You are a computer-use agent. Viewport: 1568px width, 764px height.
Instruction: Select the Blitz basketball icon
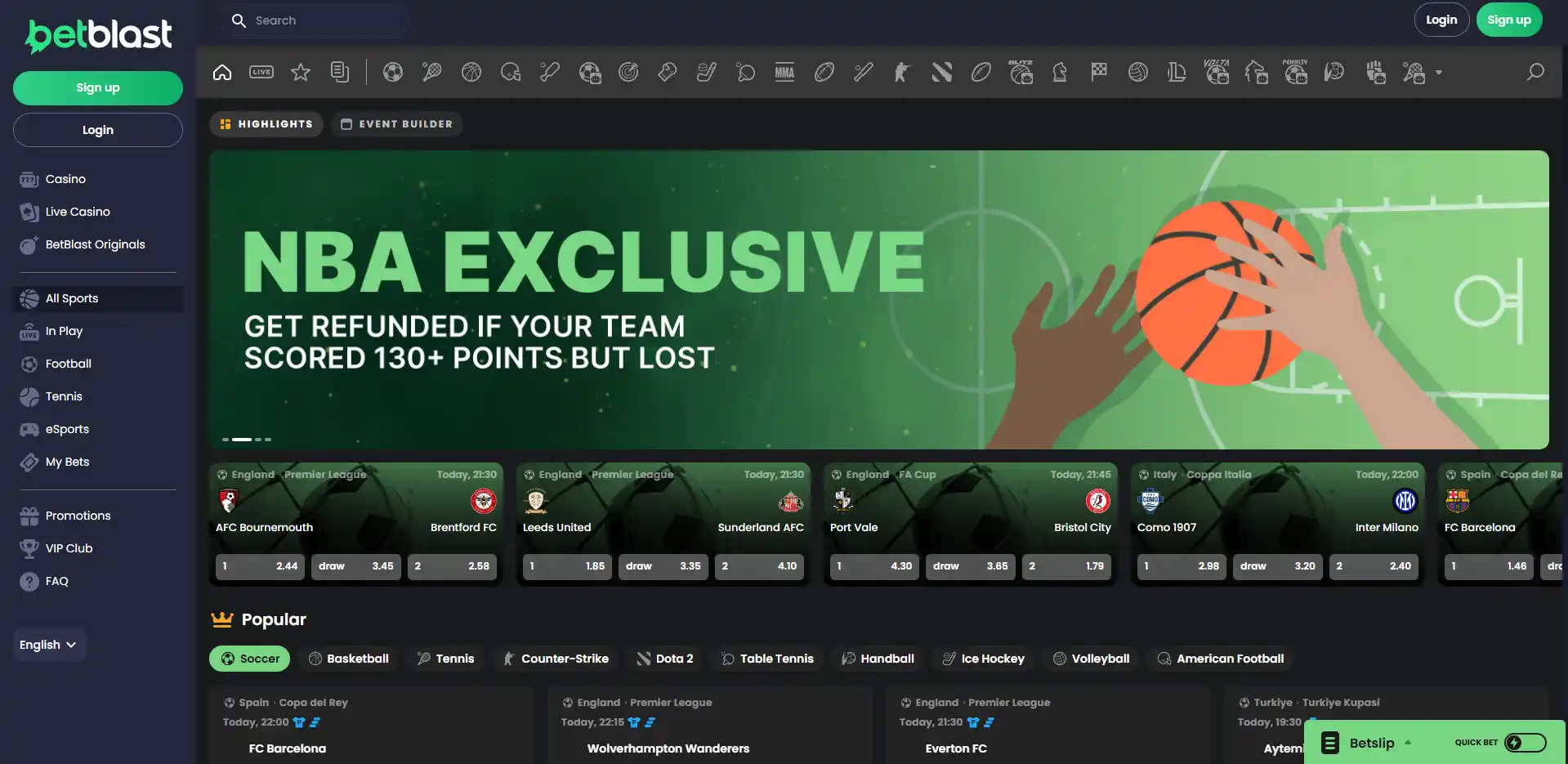click(x=1021, y=73)
